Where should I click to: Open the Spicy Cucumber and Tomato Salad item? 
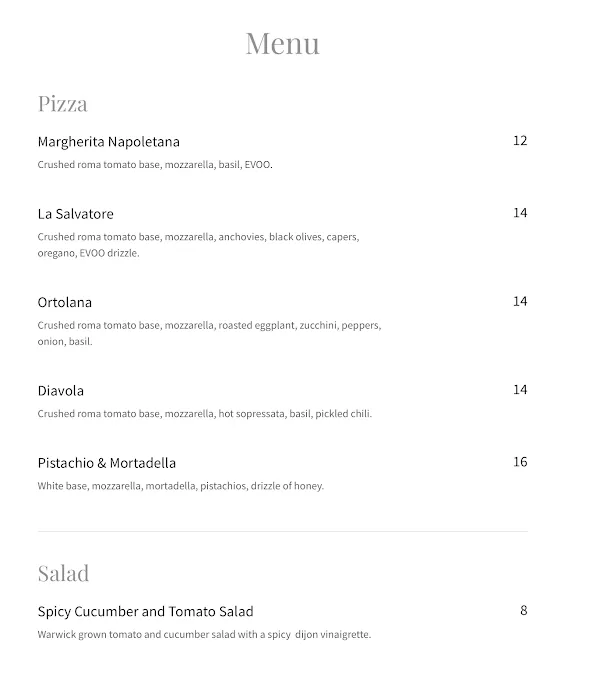(145, 611)
